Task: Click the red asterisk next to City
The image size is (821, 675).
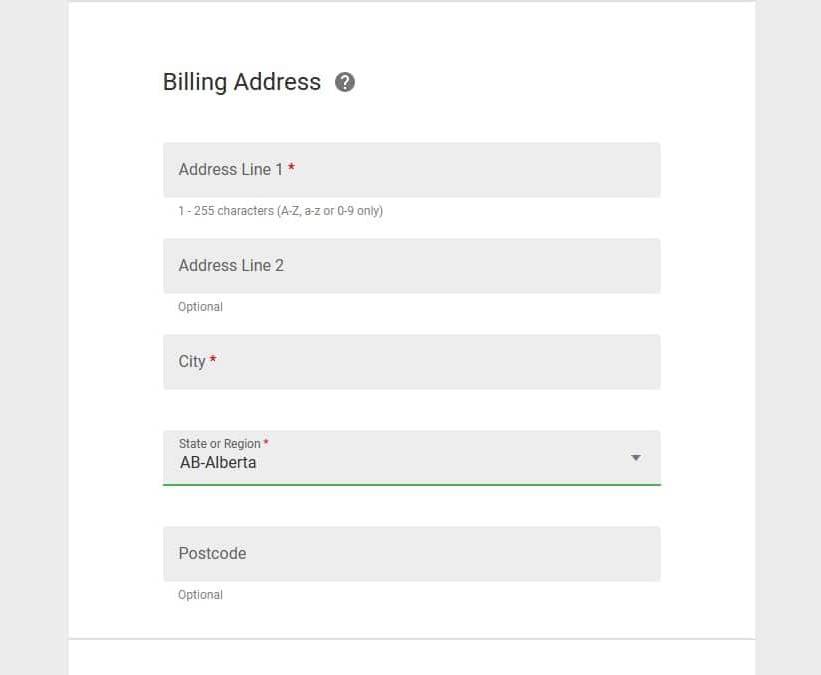Action: click(213, 359)
